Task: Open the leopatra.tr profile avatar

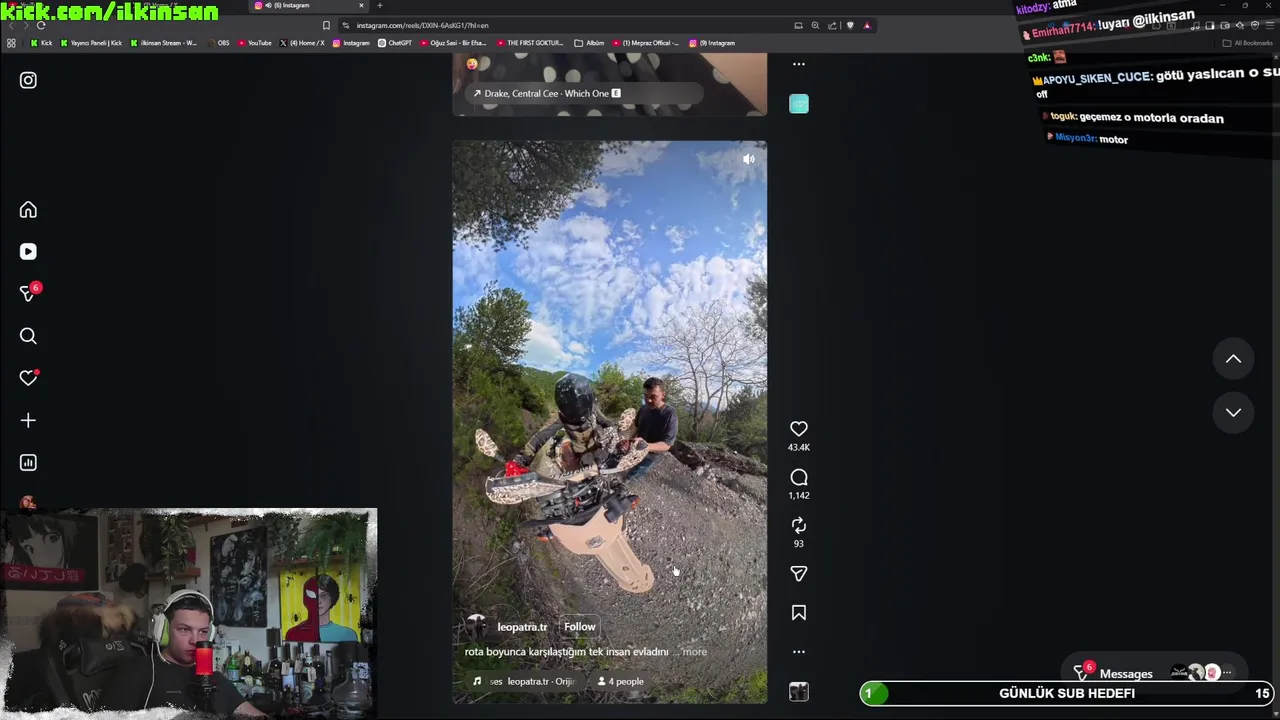Action: point(476,627)
